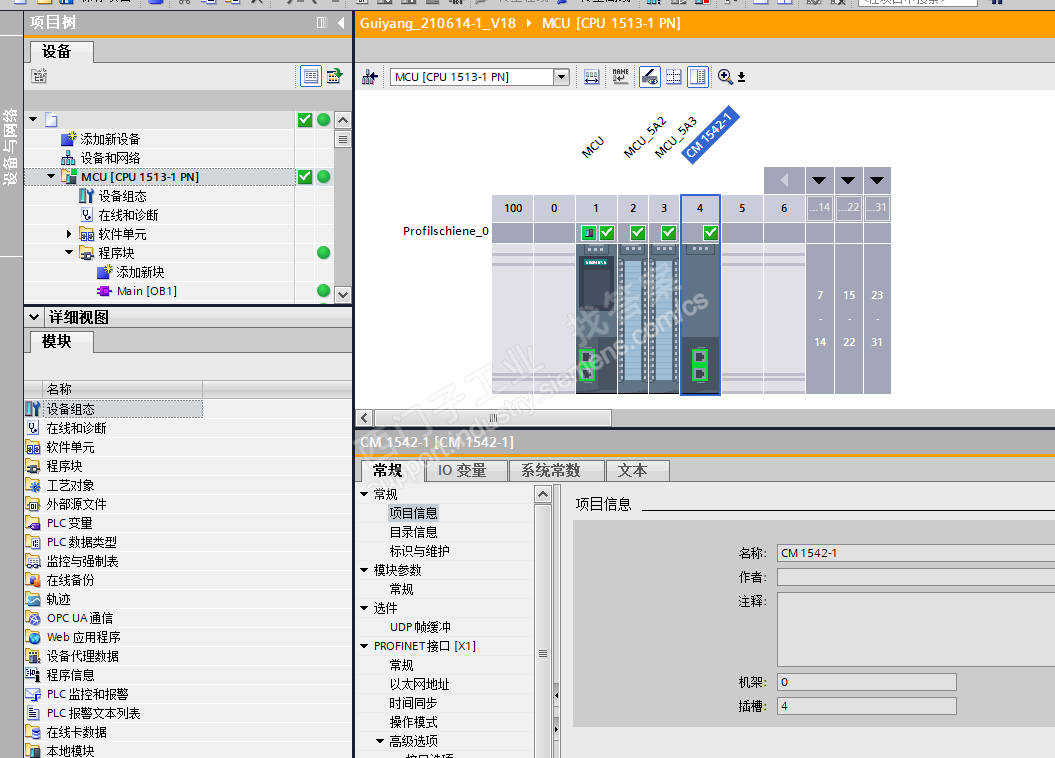Select 监控与强制表 in the detail view list
This screenshot has width=1055, height=758.
(x=82, y=562)
